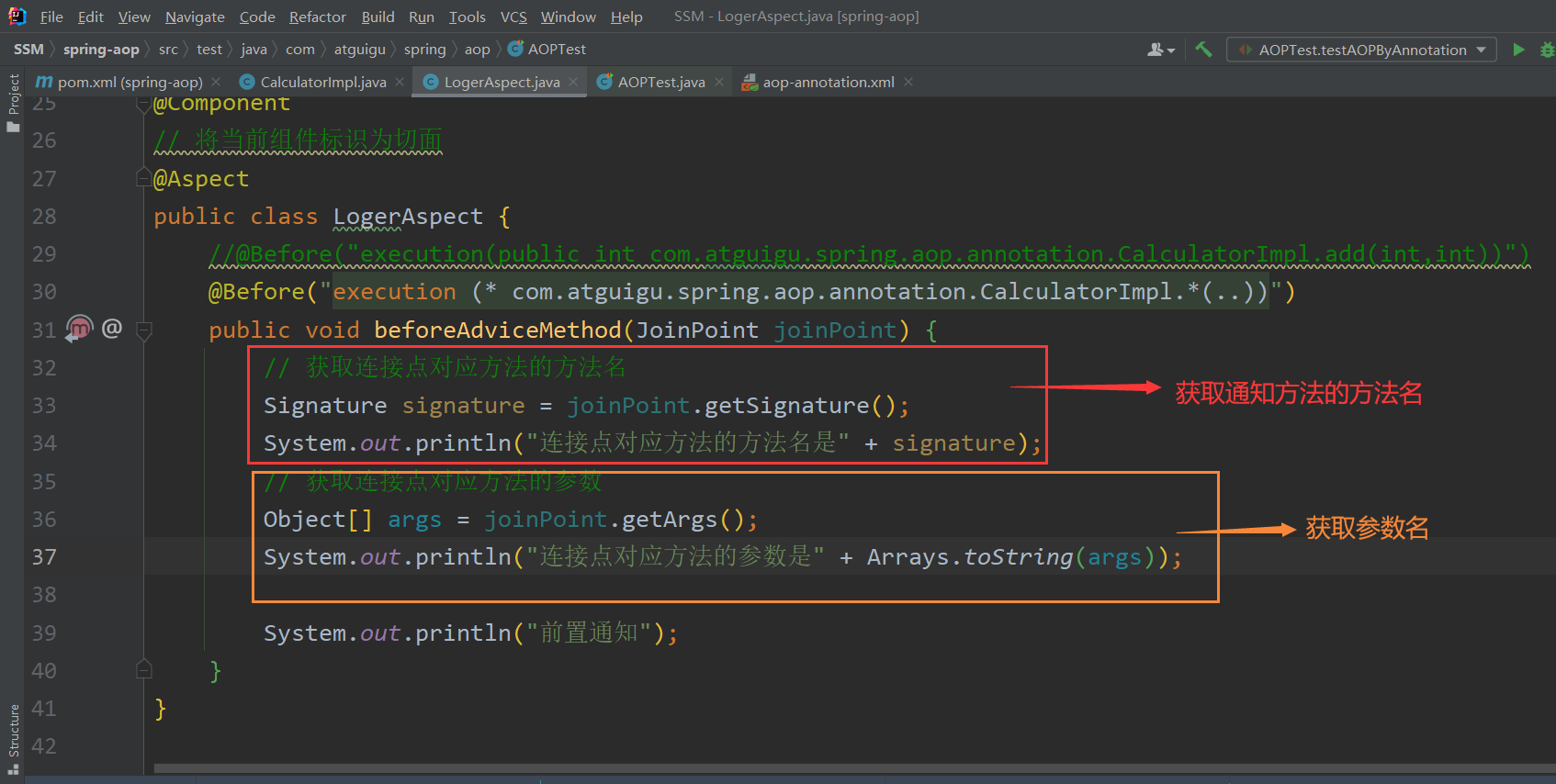Click the getSignature call on line 33
Screen dimensions: 1556x784
[x=787, y=406]
